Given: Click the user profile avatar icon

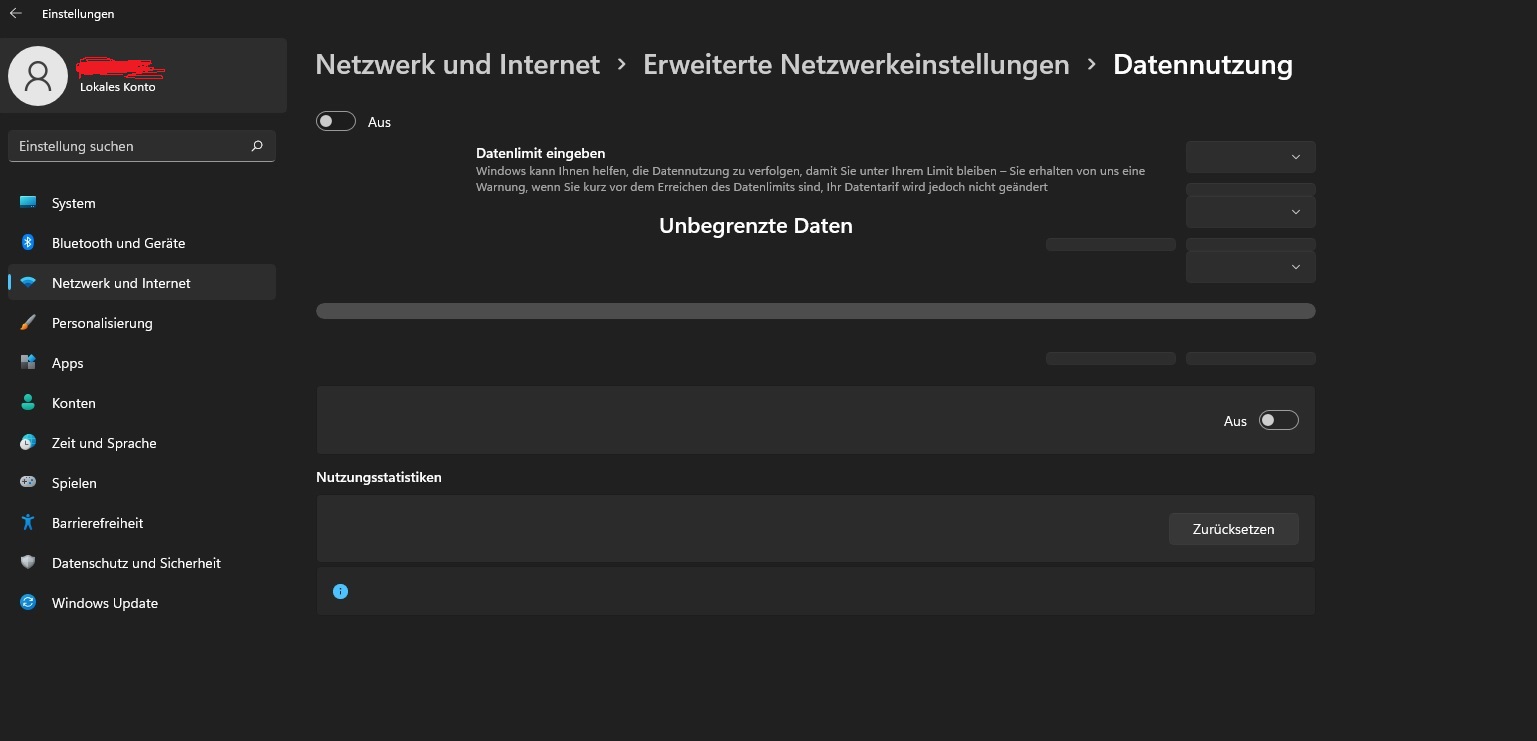Looking at the screenshot, I should pos(38,76).
